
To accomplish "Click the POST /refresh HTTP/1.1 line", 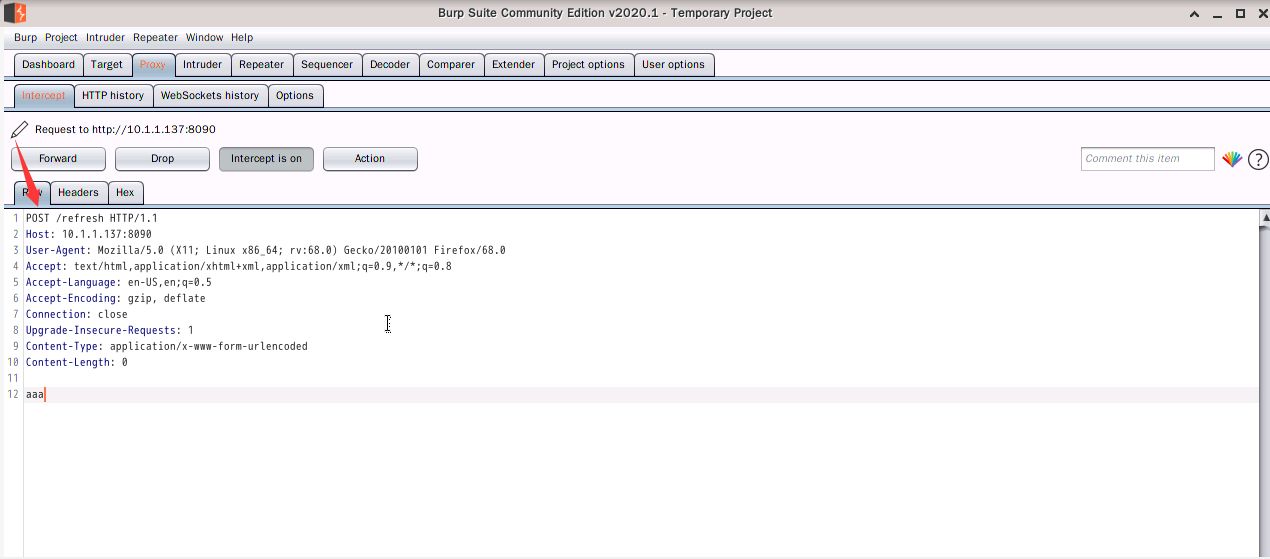I will click(x=92, y=218).
